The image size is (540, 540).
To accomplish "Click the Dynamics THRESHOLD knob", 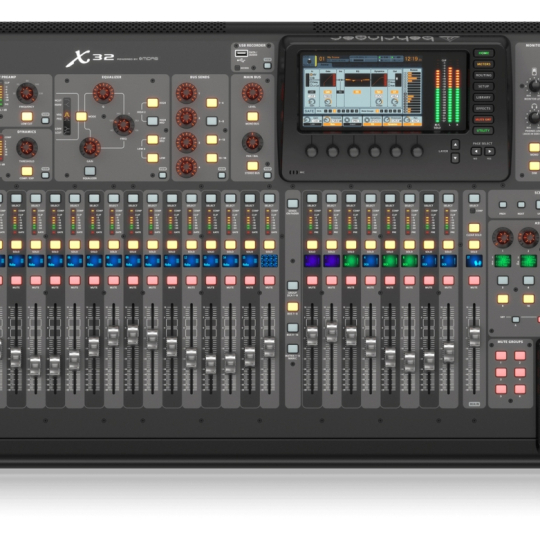I will (x=27, y=147).
